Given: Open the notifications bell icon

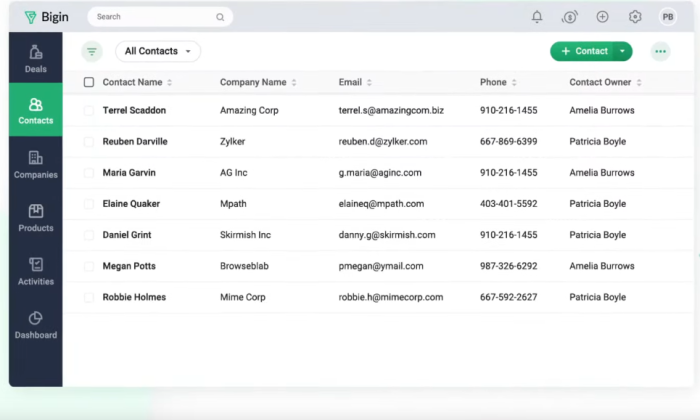Looking at the screenshot, I should pyautogui.click(x=537, y=17).
